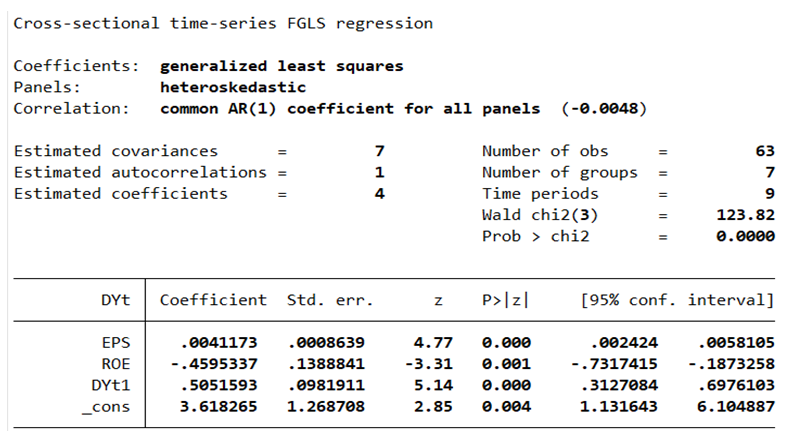The image size is (786, 435).
Task: Click the generalized least squares text
Action: [x=281, y=66]
